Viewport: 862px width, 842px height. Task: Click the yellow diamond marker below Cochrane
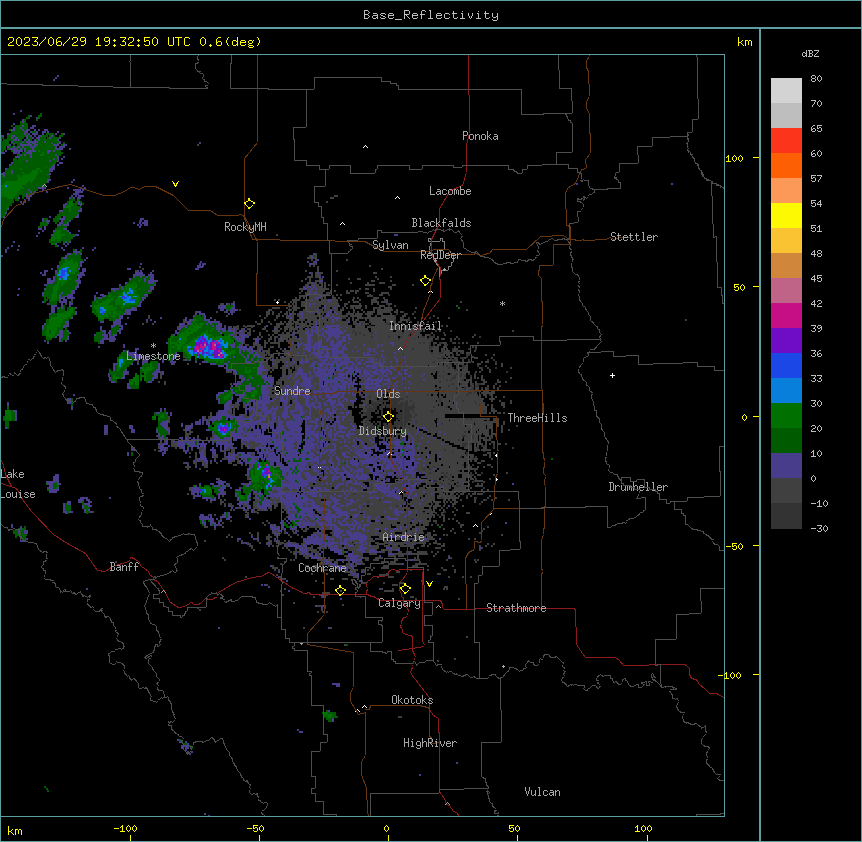(x=340, y=590)
